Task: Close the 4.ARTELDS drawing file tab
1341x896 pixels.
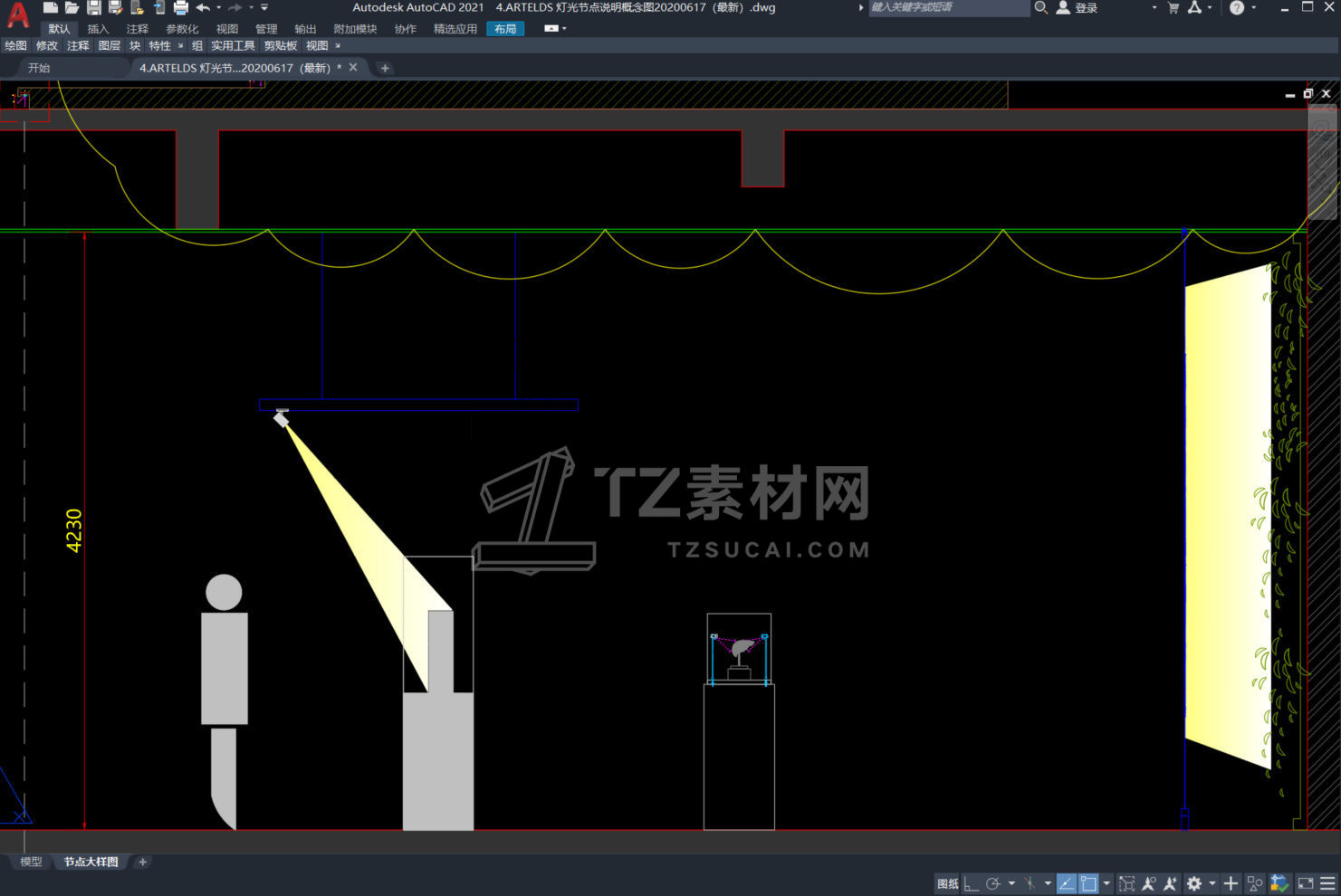Action: (353, 68)
